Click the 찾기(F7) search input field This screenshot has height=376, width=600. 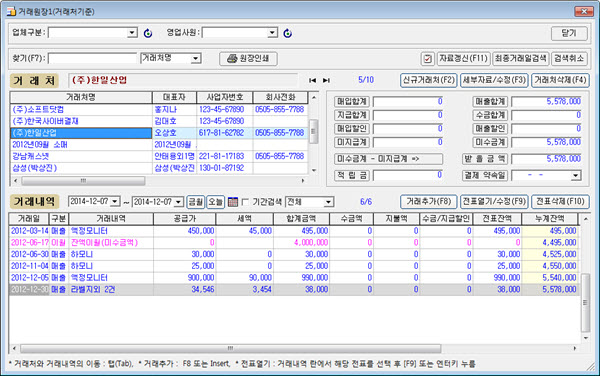tap(92, 59)
